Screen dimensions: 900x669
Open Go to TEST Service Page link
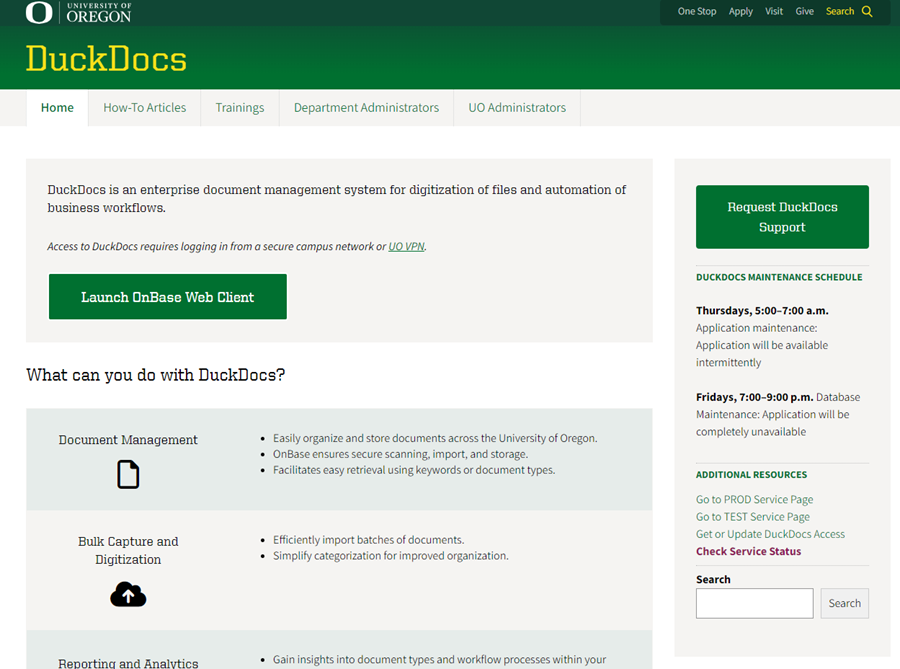pyautogui.click(x=752, y=516)
